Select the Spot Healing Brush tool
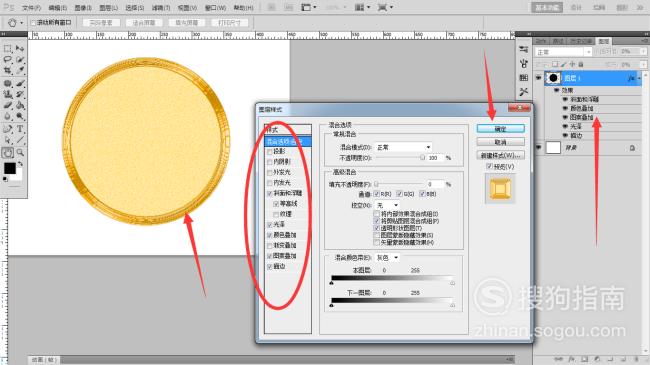The width and height of the screenshot is (650, 365). [7, 83]
